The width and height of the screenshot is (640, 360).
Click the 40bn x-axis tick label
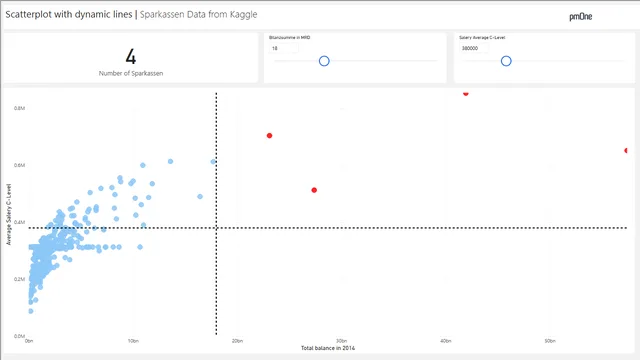pyautogui.click(x=446, y=341)
